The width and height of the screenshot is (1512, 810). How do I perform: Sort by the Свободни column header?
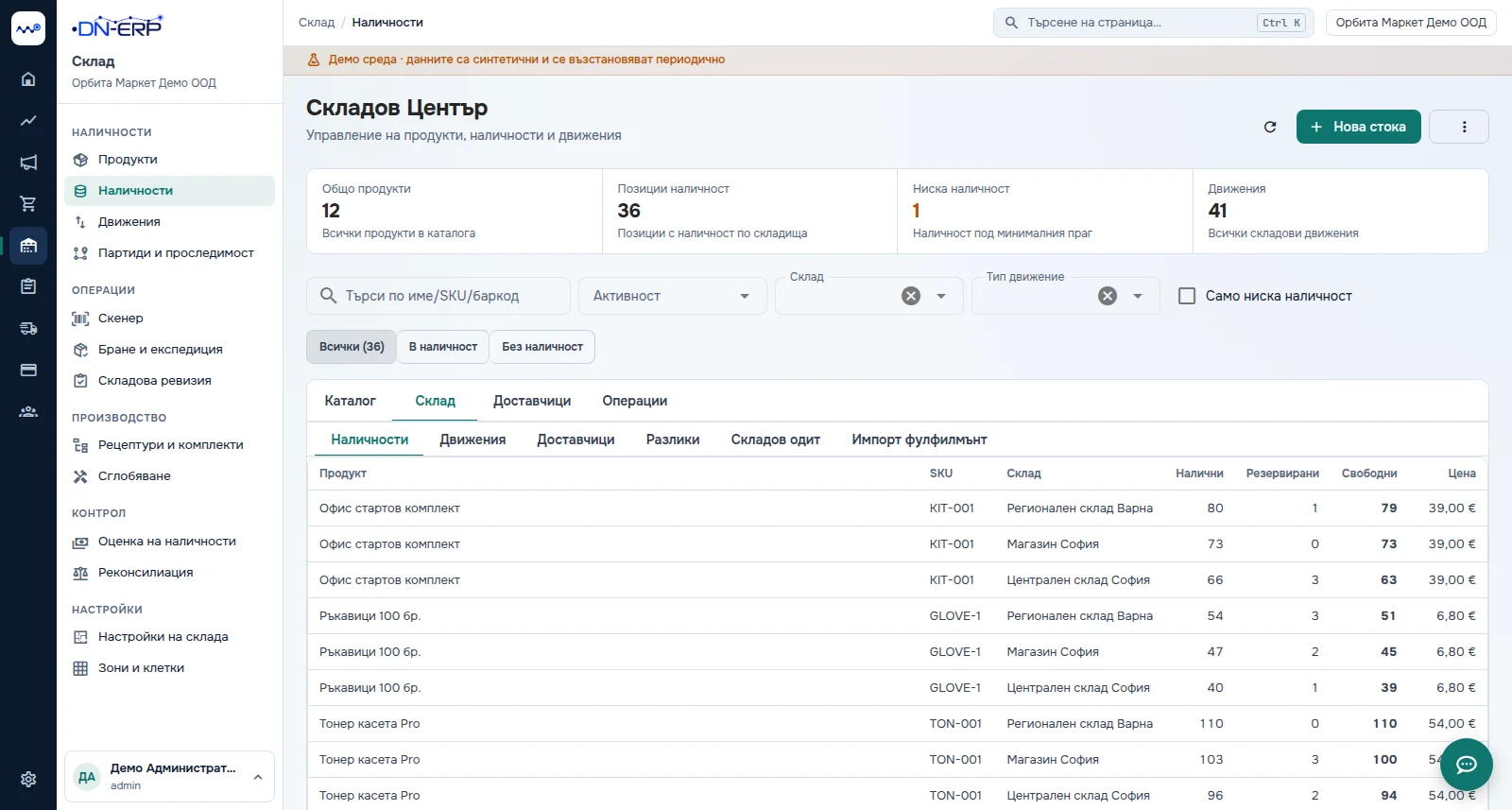(1369, 474)
